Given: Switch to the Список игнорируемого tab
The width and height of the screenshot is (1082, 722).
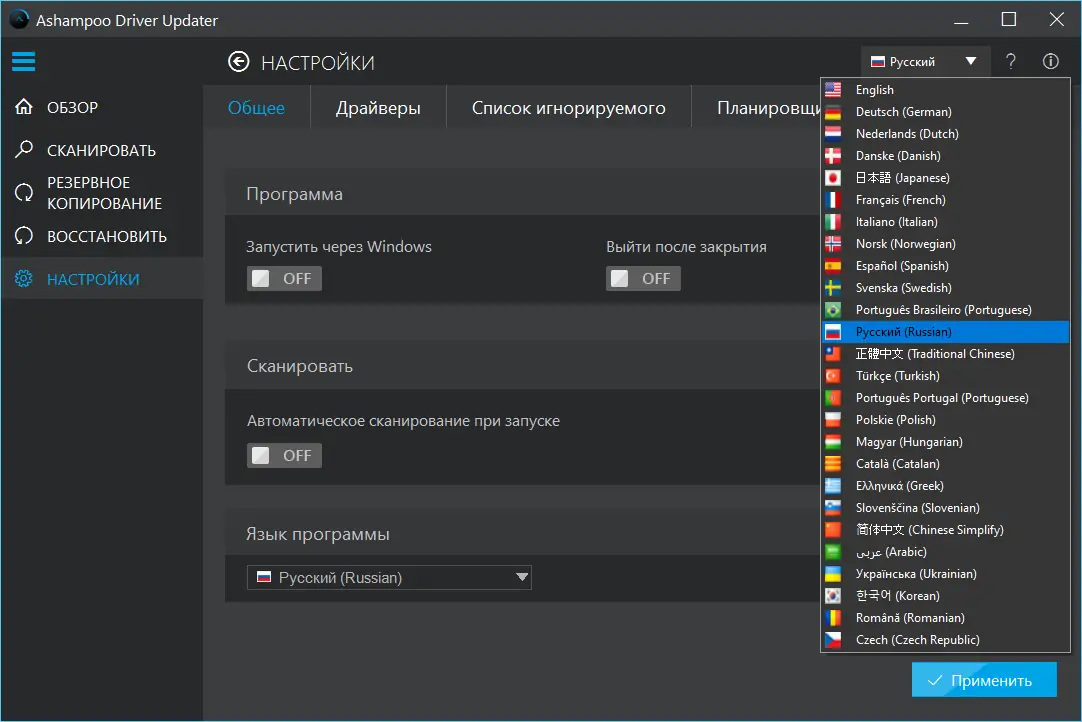Looking at the screenshot, I should pyautogui.click(x=569, y=108).
